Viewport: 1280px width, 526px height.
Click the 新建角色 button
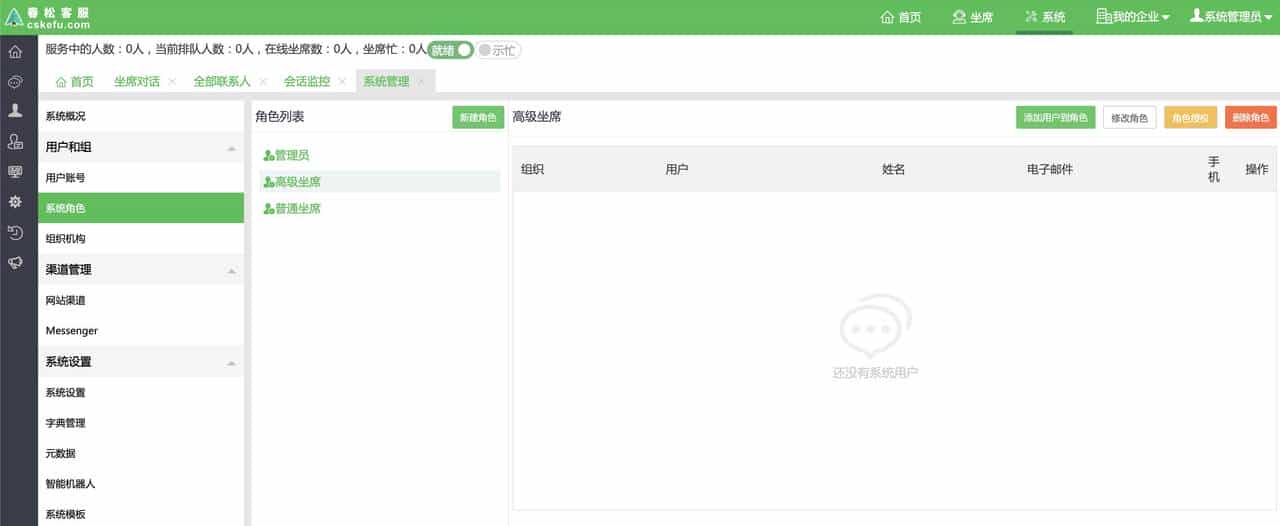(478, 117)
